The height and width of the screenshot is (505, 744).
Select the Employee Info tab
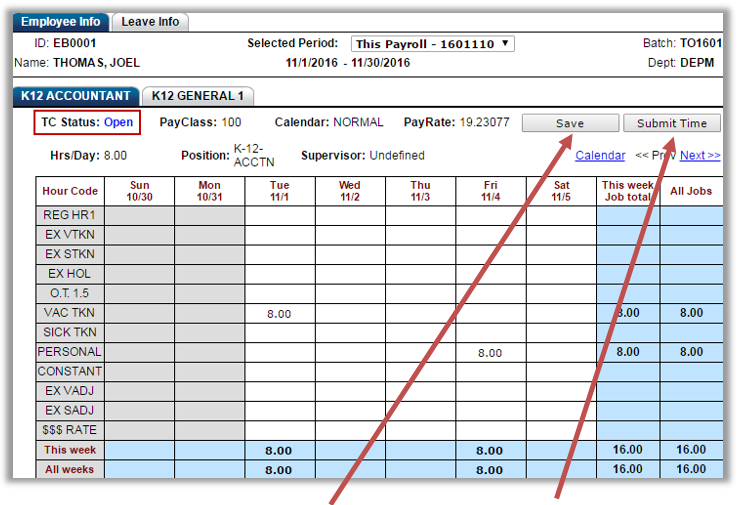coord(60,21)
